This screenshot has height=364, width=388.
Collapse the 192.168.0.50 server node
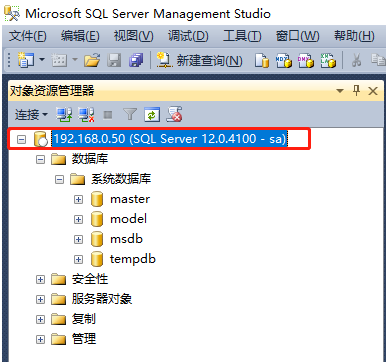pyautogui.click(x=21, y=139)
